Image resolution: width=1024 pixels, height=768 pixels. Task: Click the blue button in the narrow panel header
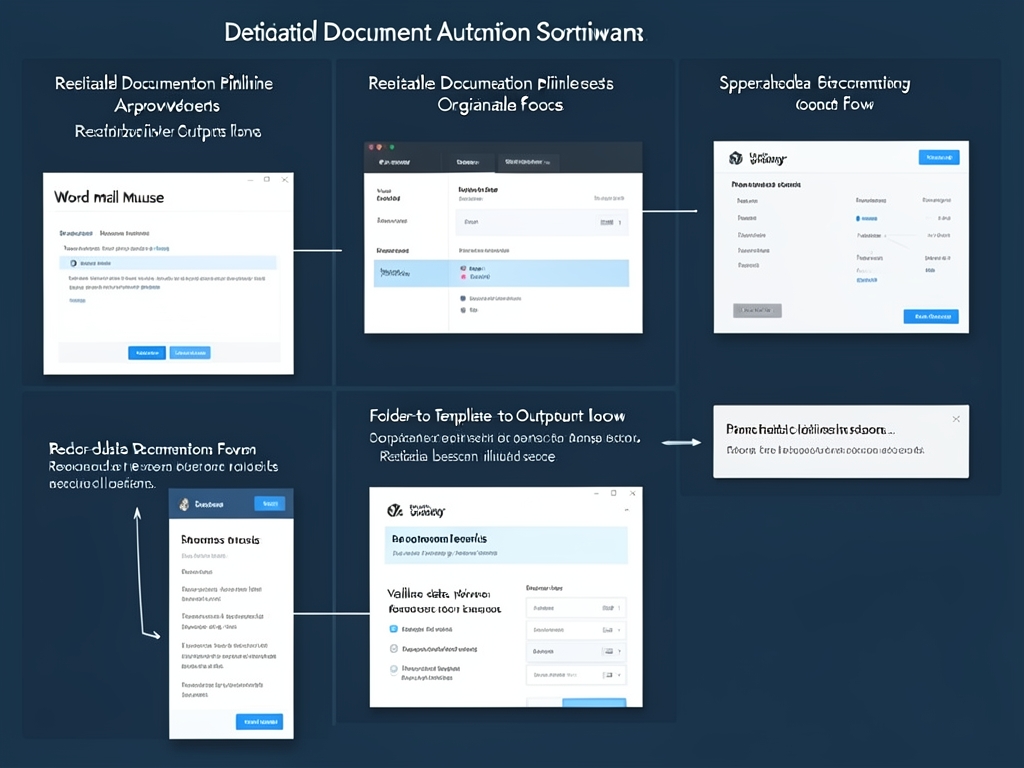[x=269, y=504]
